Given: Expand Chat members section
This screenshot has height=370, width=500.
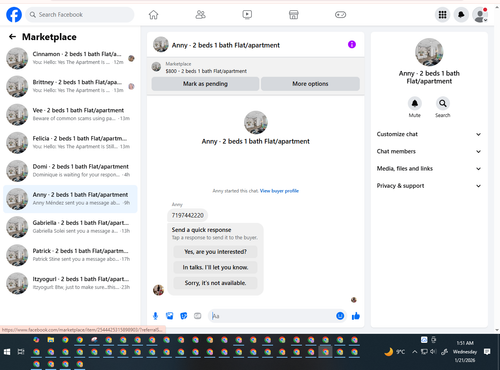Looking at the screenshot, I should pos(429,151).
